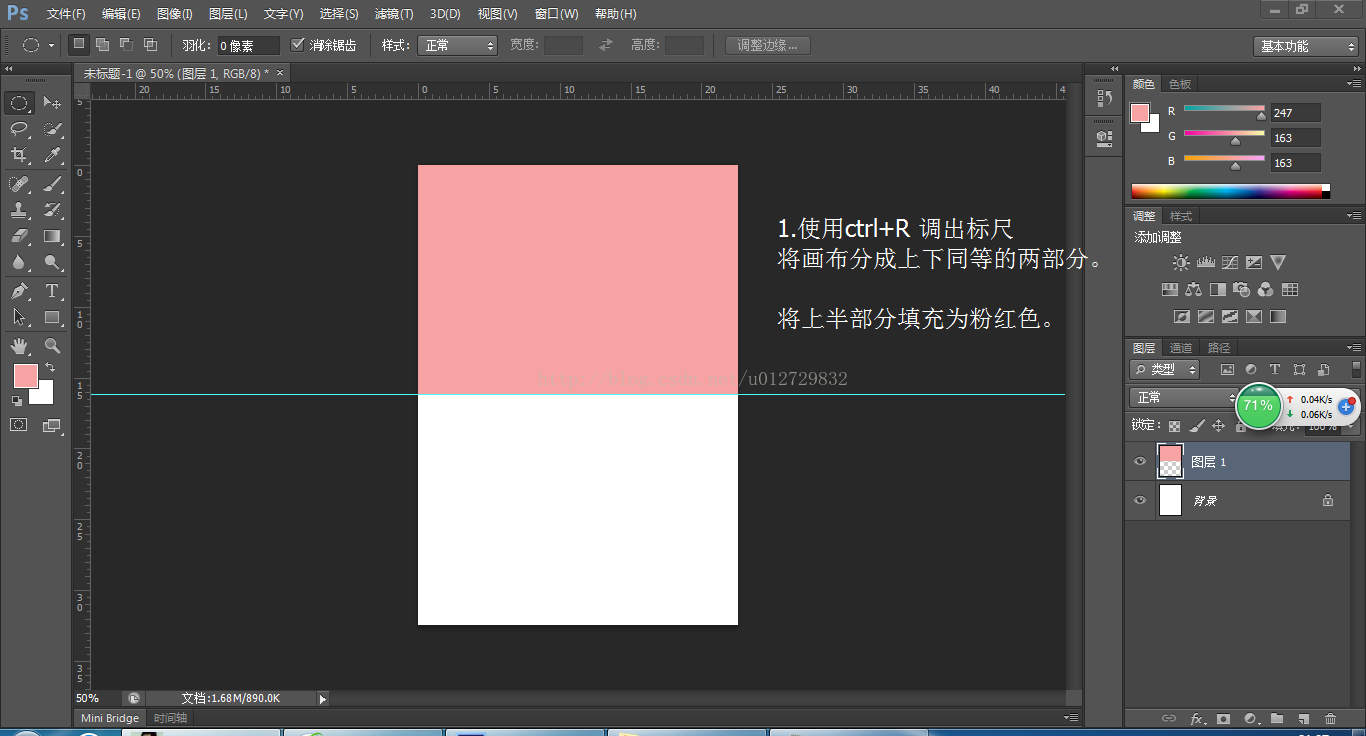Open the 样式 (style) dropdown
This screenshot has width=1366, height=736.
pos(458,45)
